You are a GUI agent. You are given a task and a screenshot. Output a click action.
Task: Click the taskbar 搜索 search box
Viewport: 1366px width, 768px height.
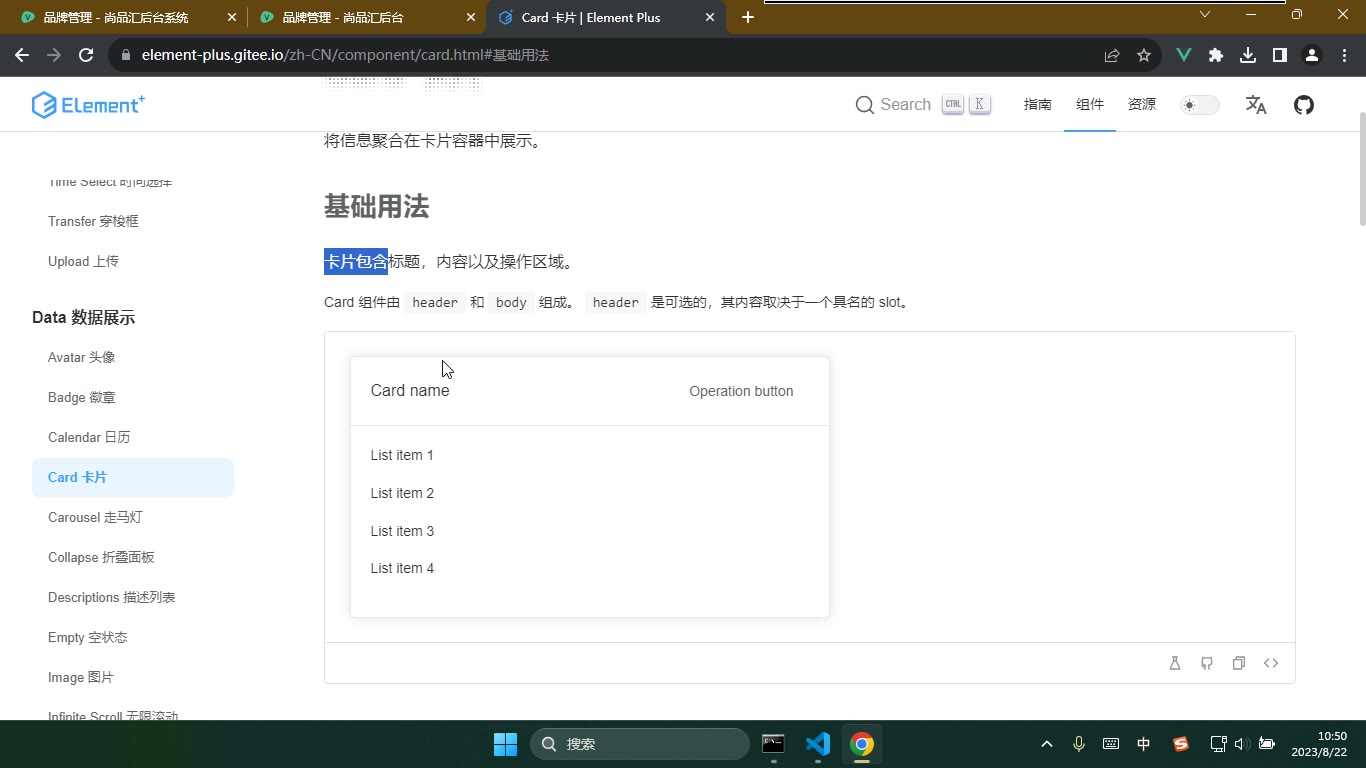tap(640, 744)
